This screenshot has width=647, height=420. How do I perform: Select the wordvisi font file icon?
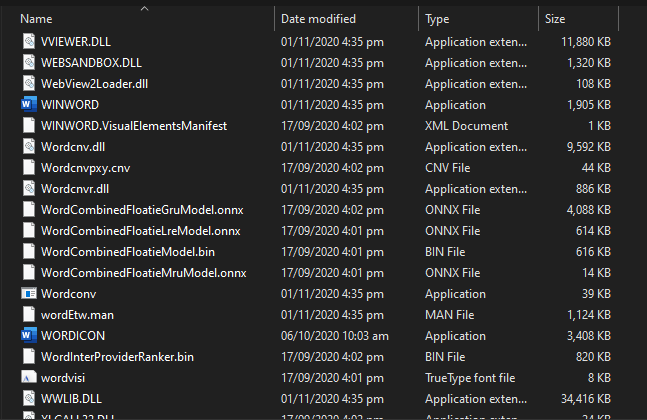tap(29, 378)
